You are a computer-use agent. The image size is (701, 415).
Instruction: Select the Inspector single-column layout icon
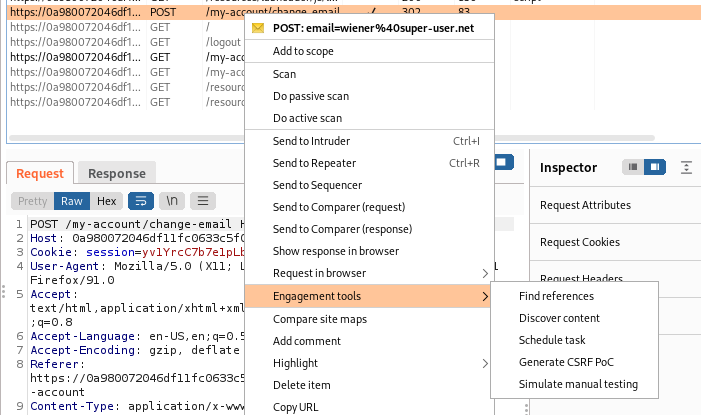click(x=632, y=167)
